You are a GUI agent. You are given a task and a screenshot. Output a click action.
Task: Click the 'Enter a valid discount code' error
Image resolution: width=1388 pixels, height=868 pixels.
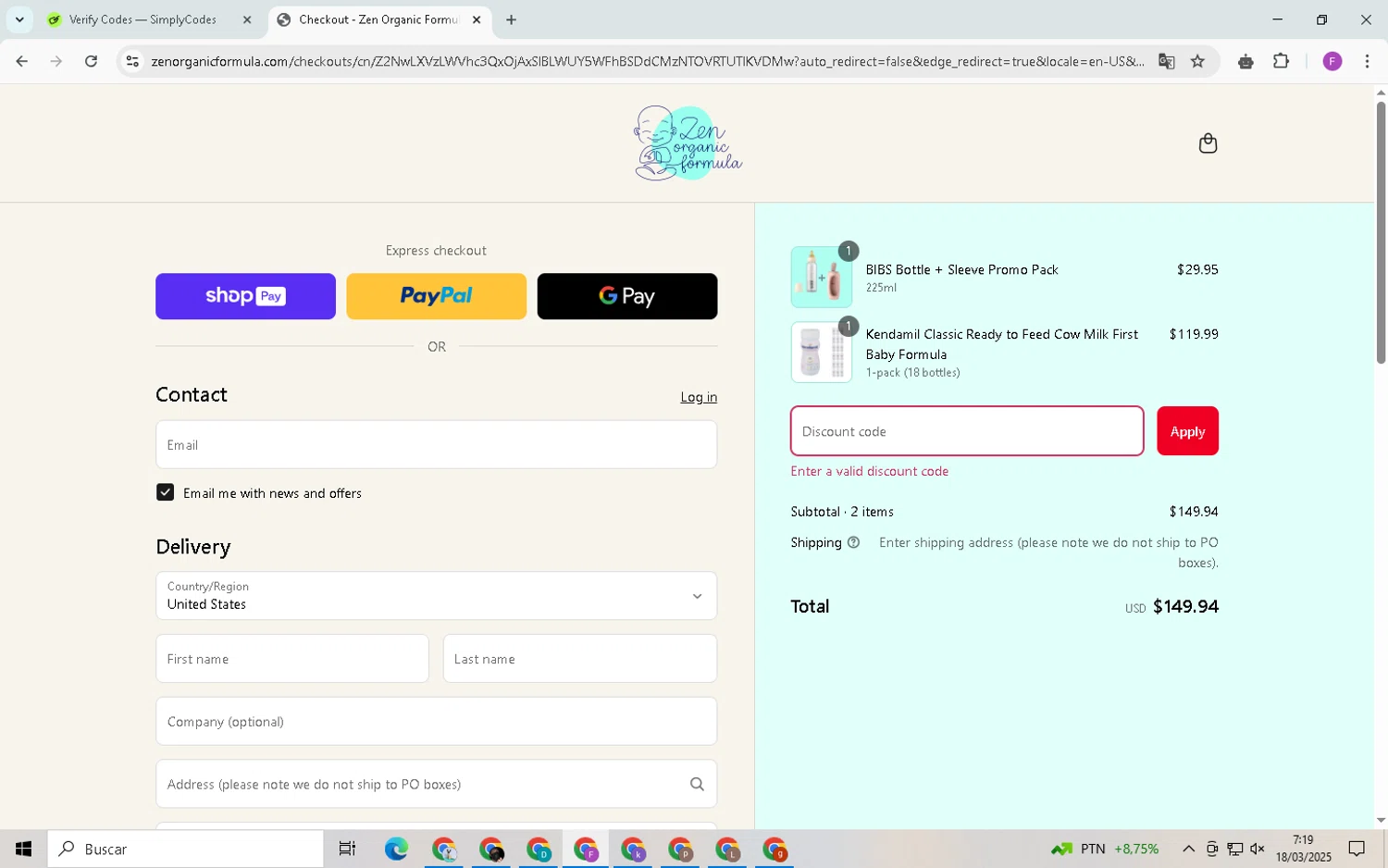(869, 471)
